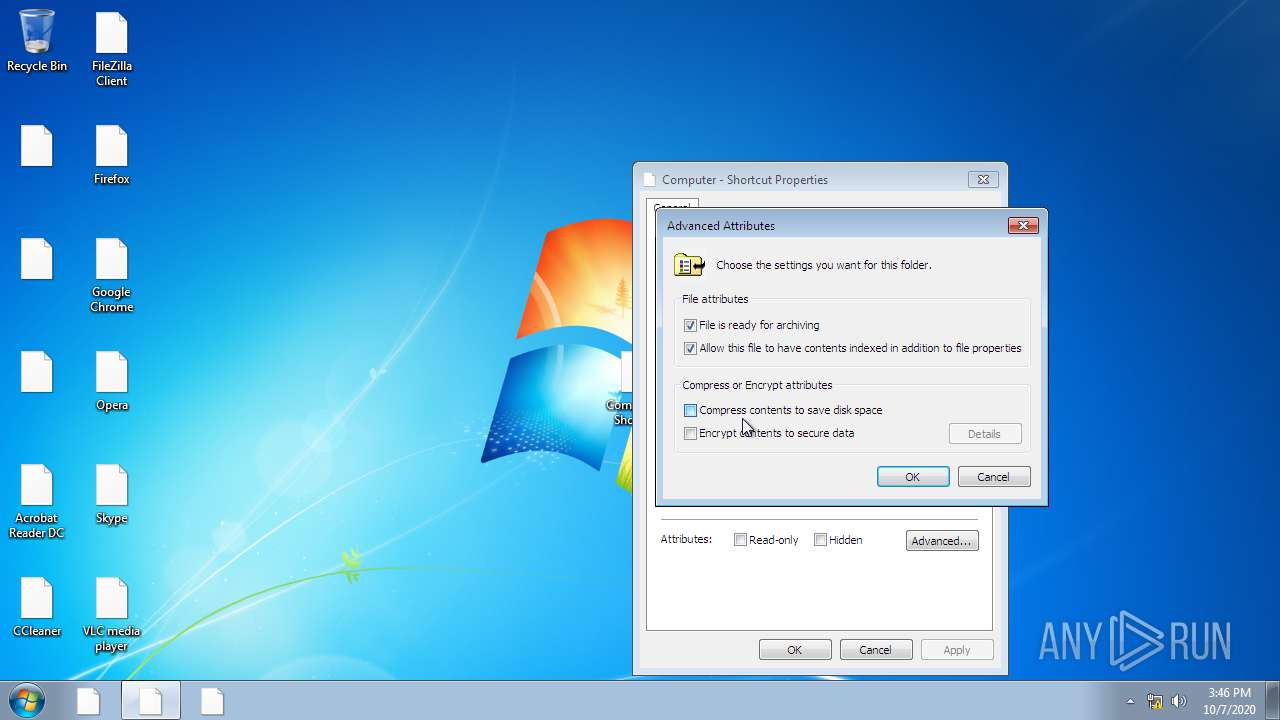This screenshot has height=720, width=1280.
Task: Click Cancel in Shortcut Properties window
Action: pos(875,650)
